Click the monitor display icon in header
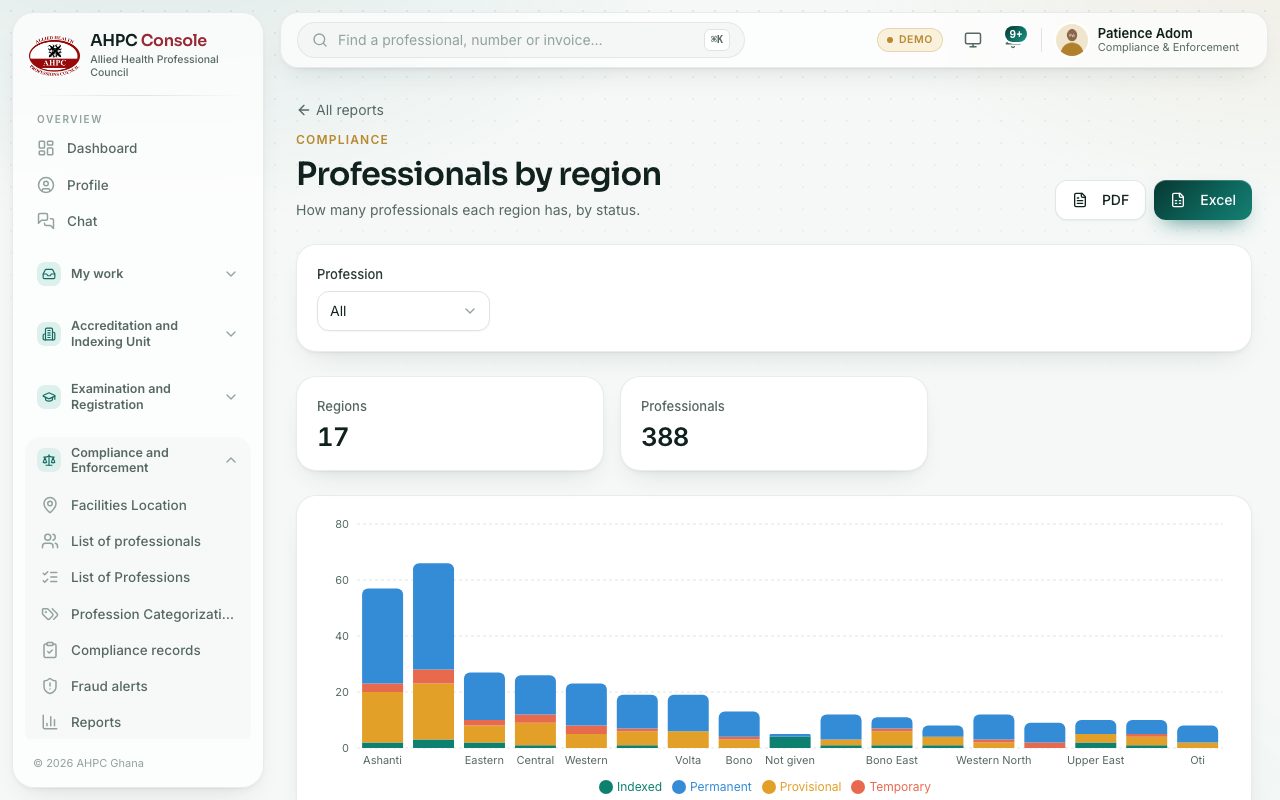The image size is (1280, 800). (x=973, y=40)
